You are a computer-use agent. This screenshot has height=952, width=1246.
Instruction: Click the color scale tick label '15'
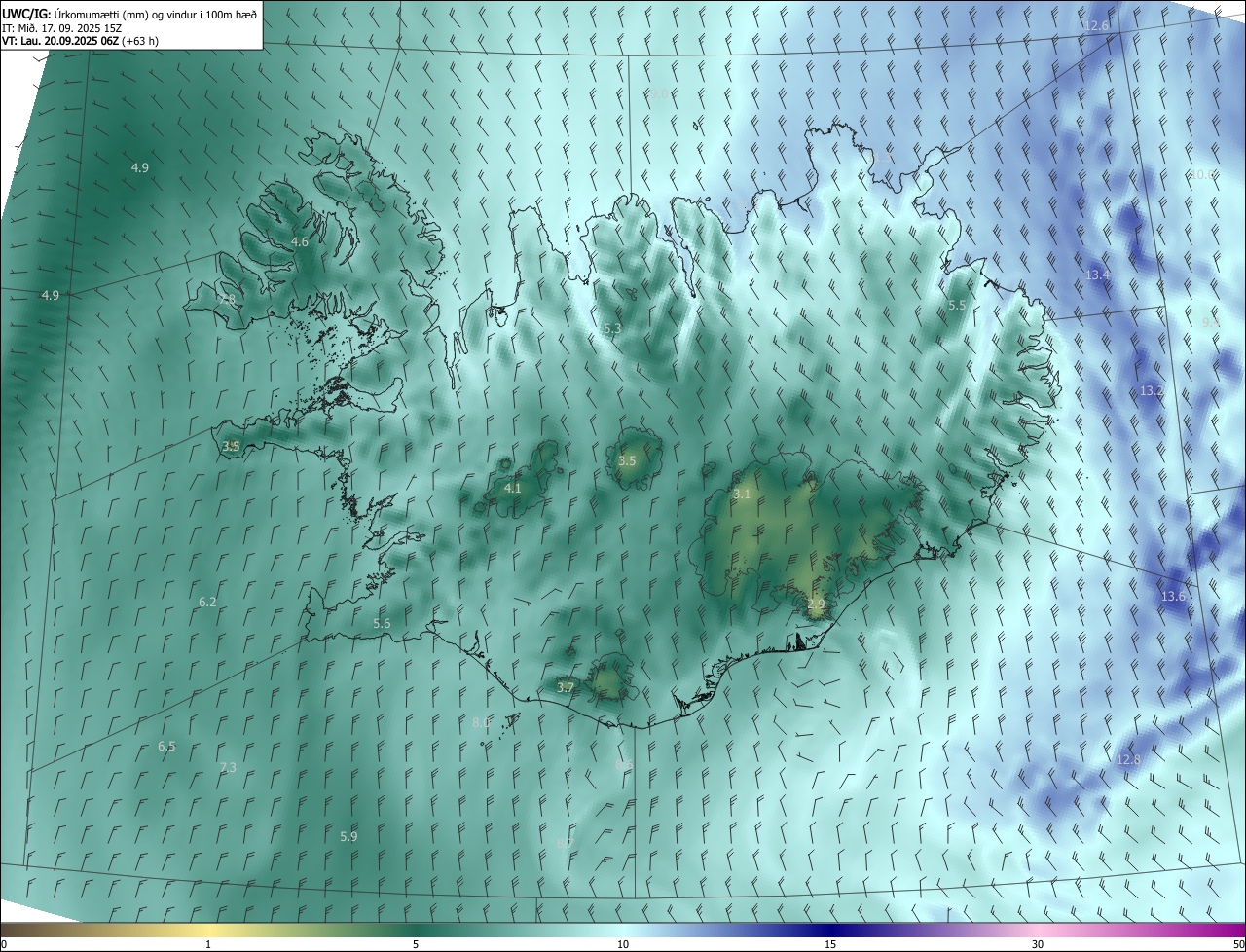point(830,944)
